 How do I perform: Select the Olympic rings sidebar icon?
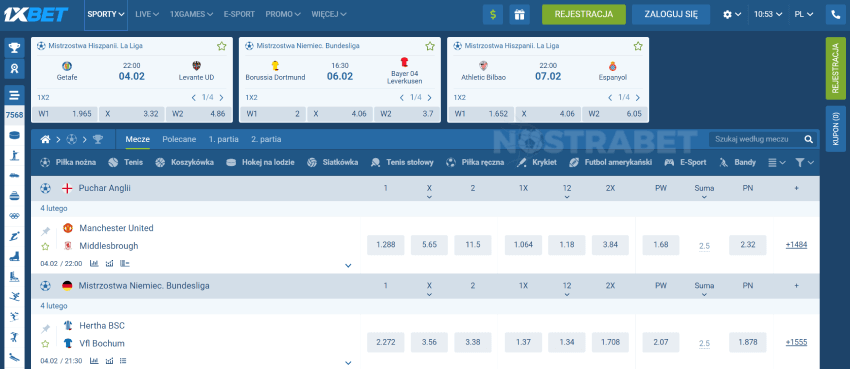click(14, 216)
